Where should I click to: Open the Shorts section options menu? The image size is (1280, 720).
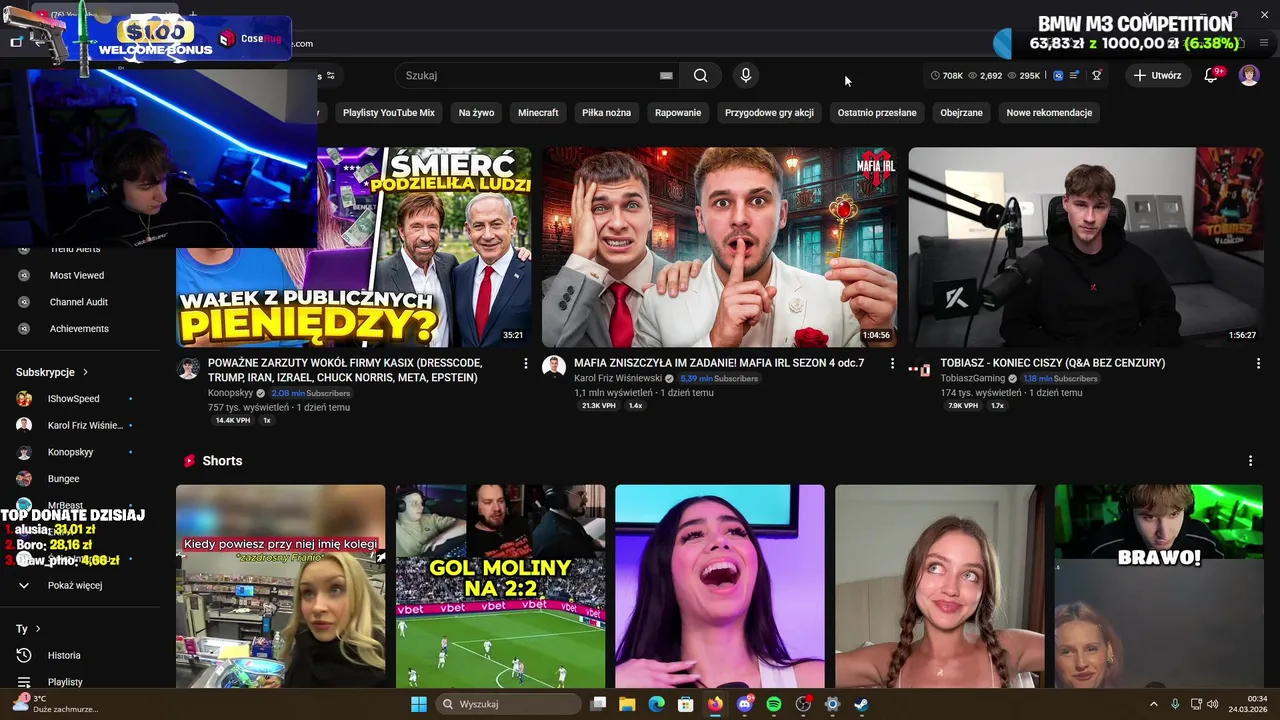1250,461
